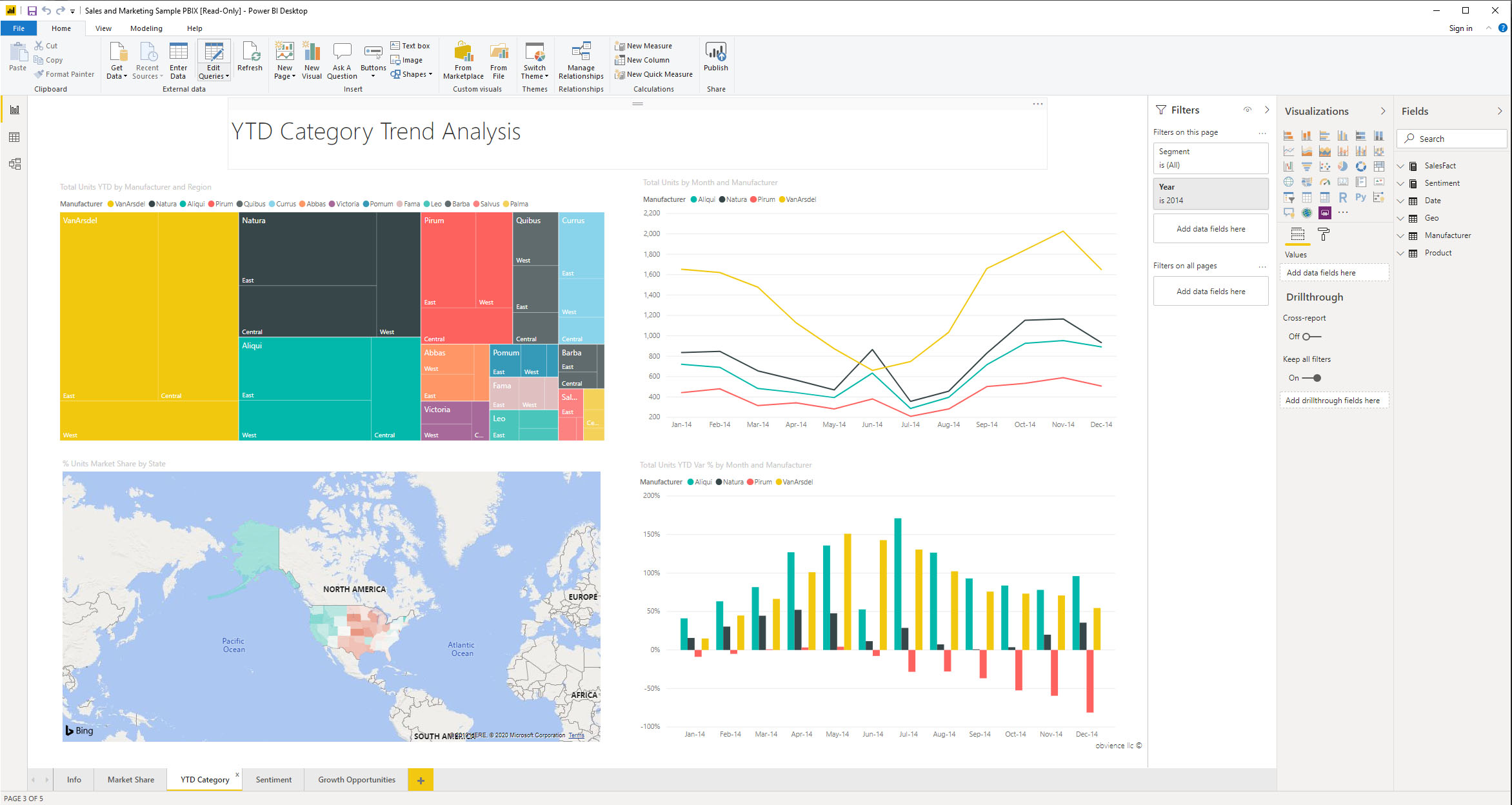Turn on the Cross-report toggle
The height and width of the screenshot is (805, 1512).
tap(1311, 337)
